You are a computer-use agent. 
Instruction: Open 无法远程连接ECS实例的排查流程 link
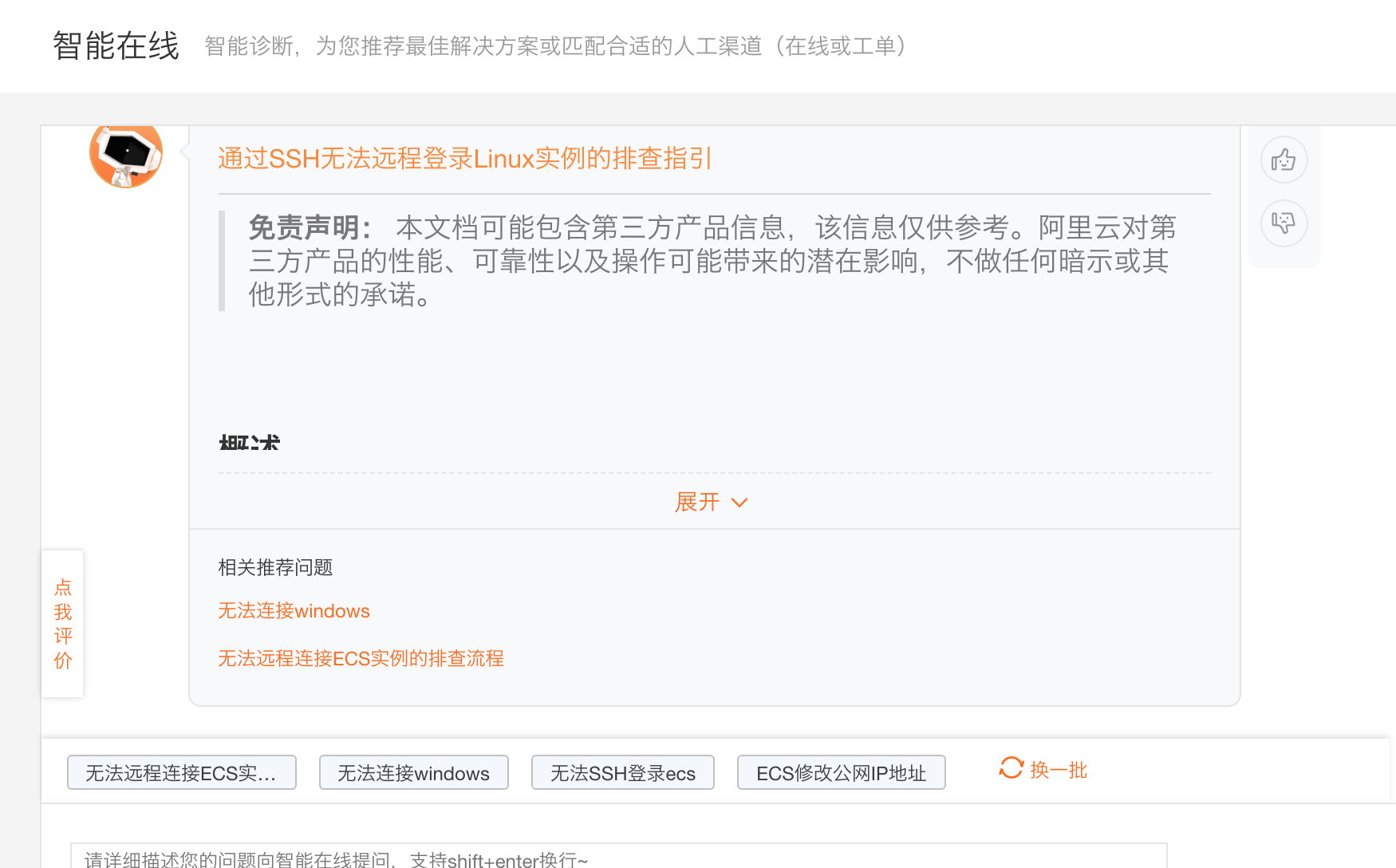click(x=361, y=658)
